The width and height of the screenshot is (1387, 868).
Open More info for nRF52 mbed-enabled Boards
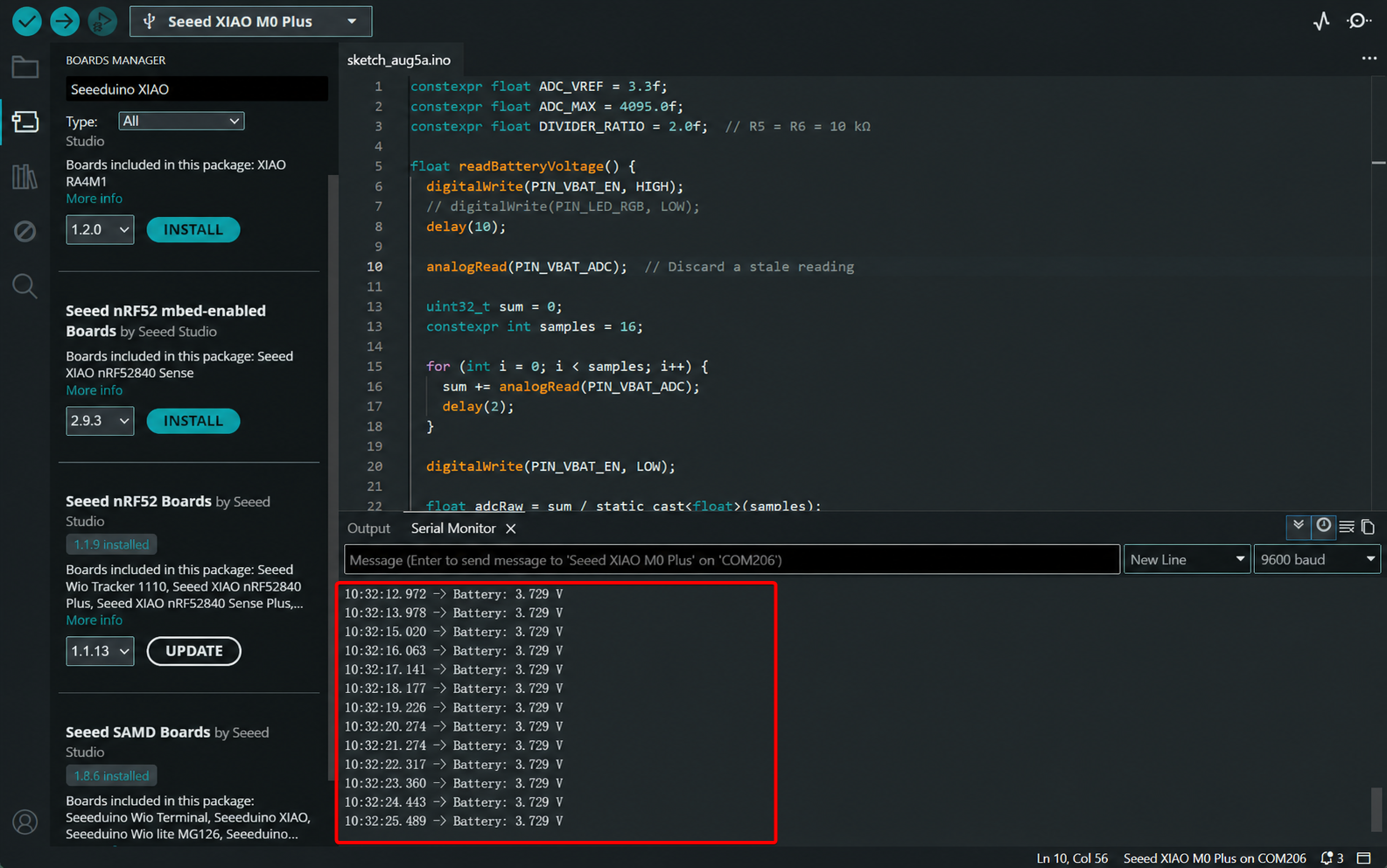(95, 390)
